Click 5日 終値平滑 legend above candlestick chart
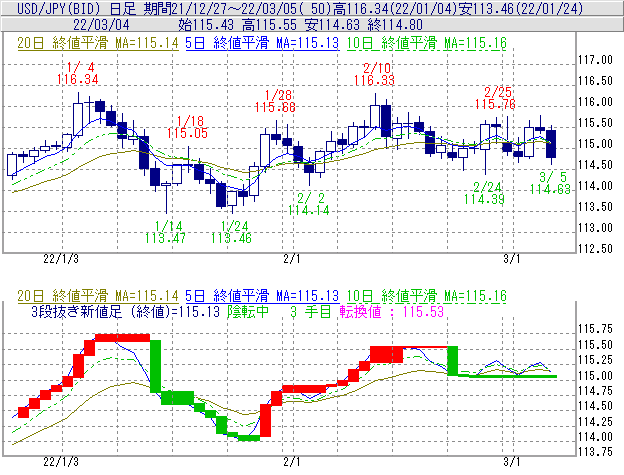Image resolution: width=624 pixels, height=475 pixels. coord(262,43)
